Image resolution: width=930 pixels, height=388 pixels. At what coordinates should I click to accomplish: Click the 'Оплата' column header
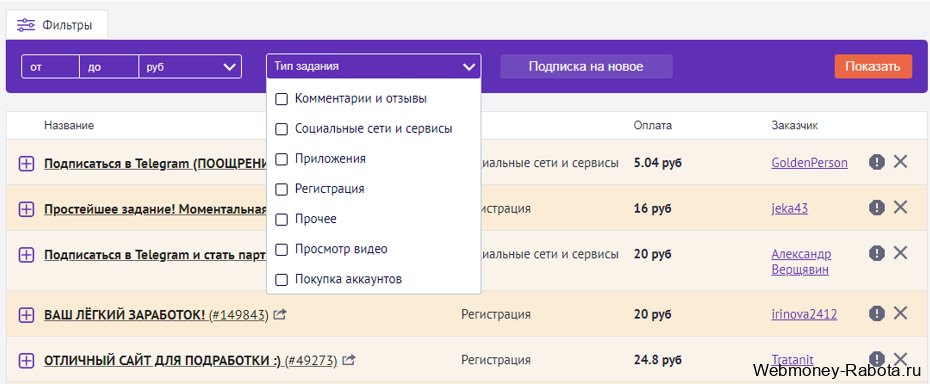click(652, 125)
